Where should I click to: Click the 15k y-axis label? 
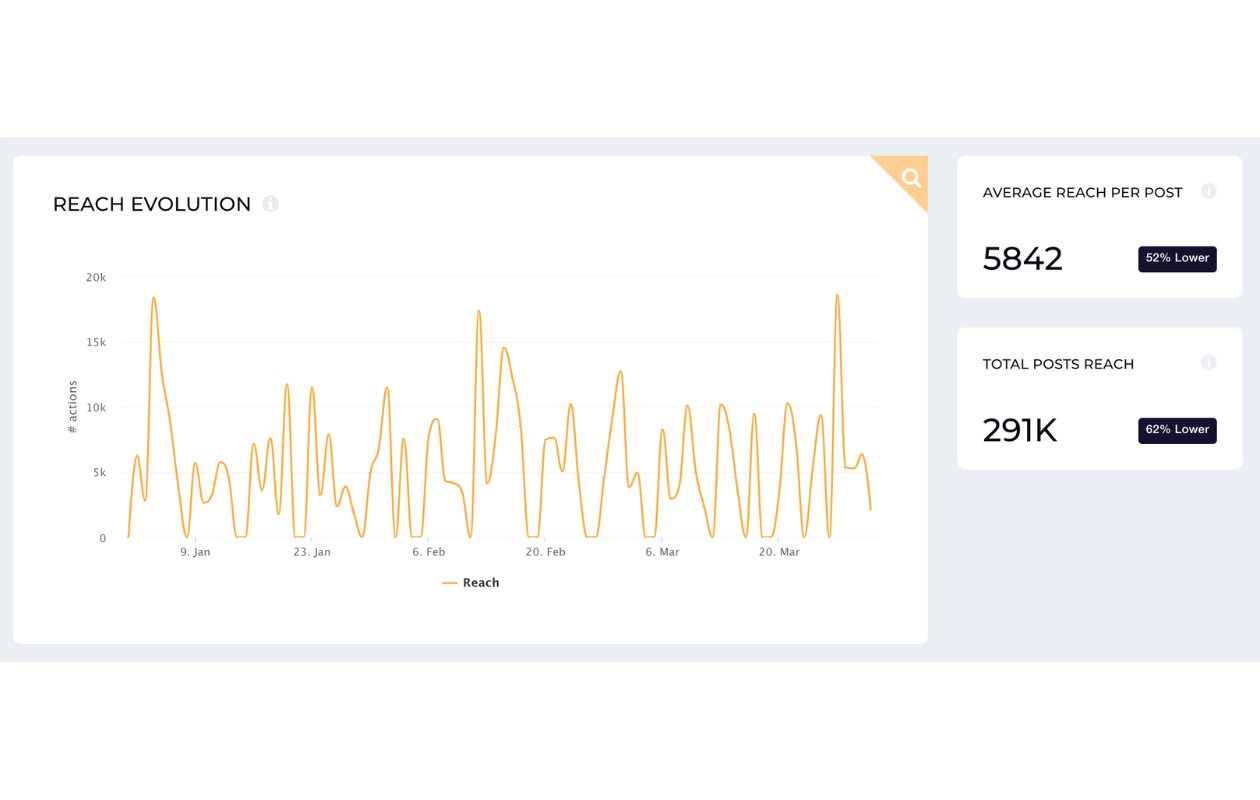click(x=96, y=342)
